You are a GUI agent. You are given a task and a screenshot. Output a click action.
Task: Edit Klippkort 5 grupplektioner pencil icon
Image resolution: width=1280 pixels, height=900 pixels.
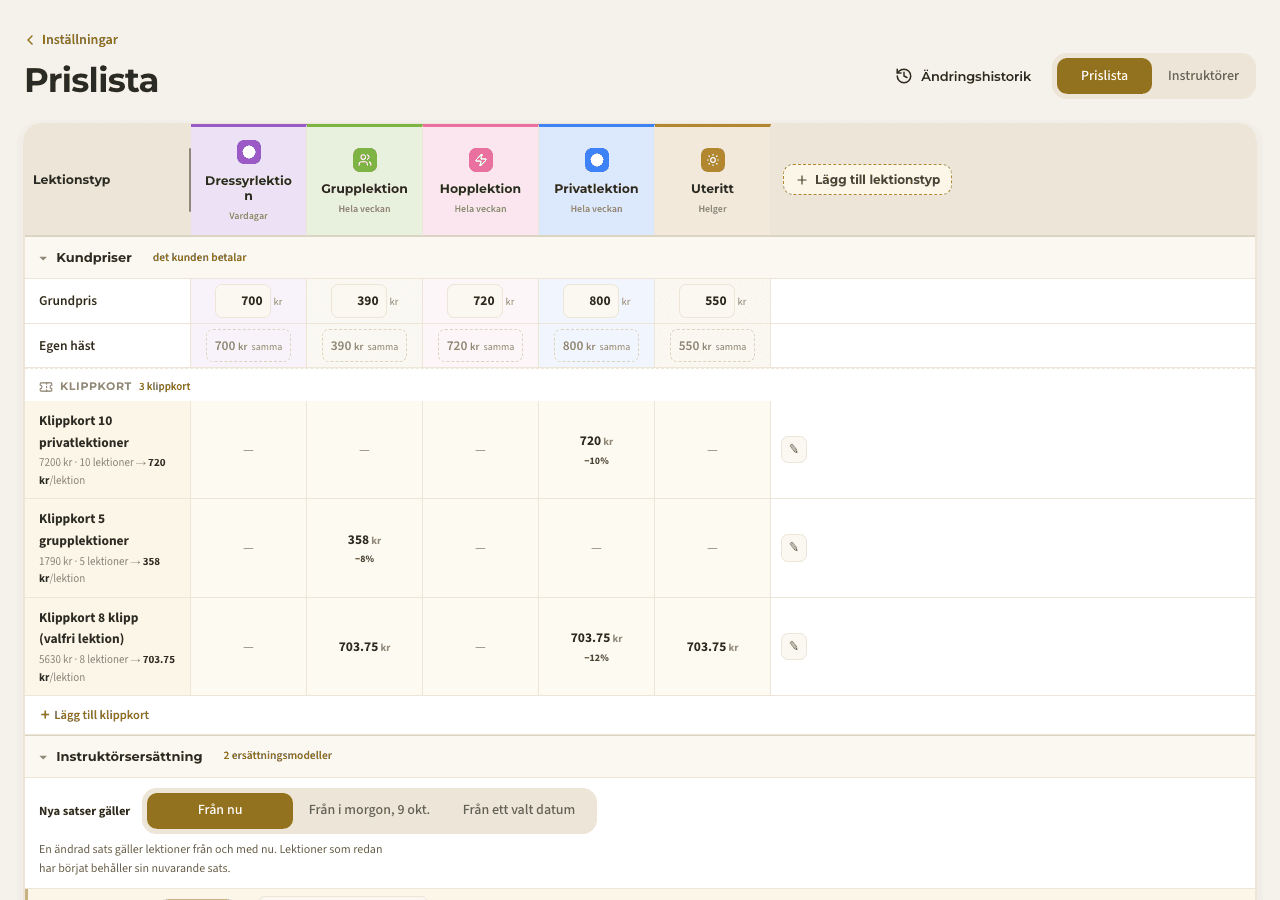point(794,548)
